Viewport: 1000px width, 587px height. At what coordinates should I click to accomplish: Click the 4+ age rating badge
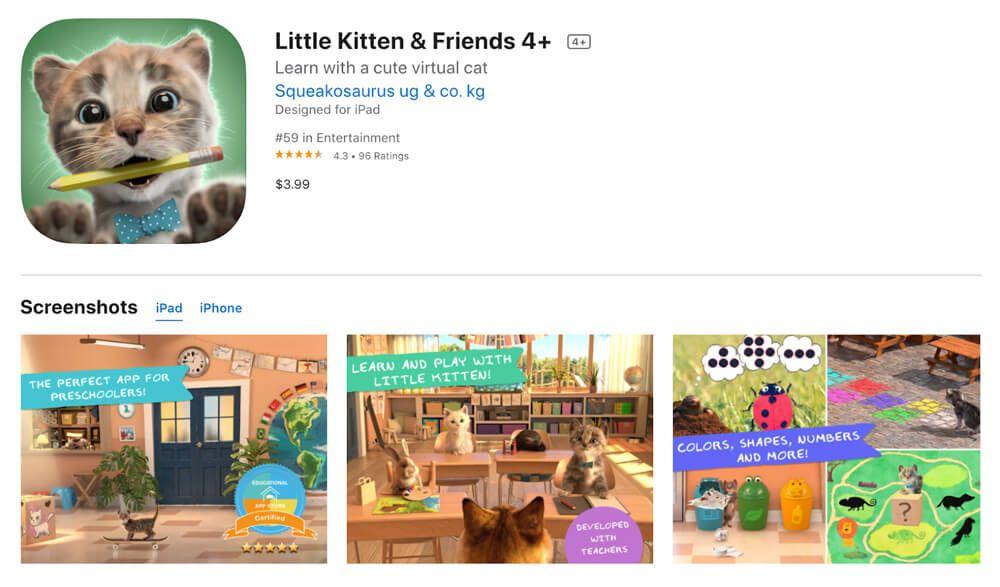coord(578,42)
